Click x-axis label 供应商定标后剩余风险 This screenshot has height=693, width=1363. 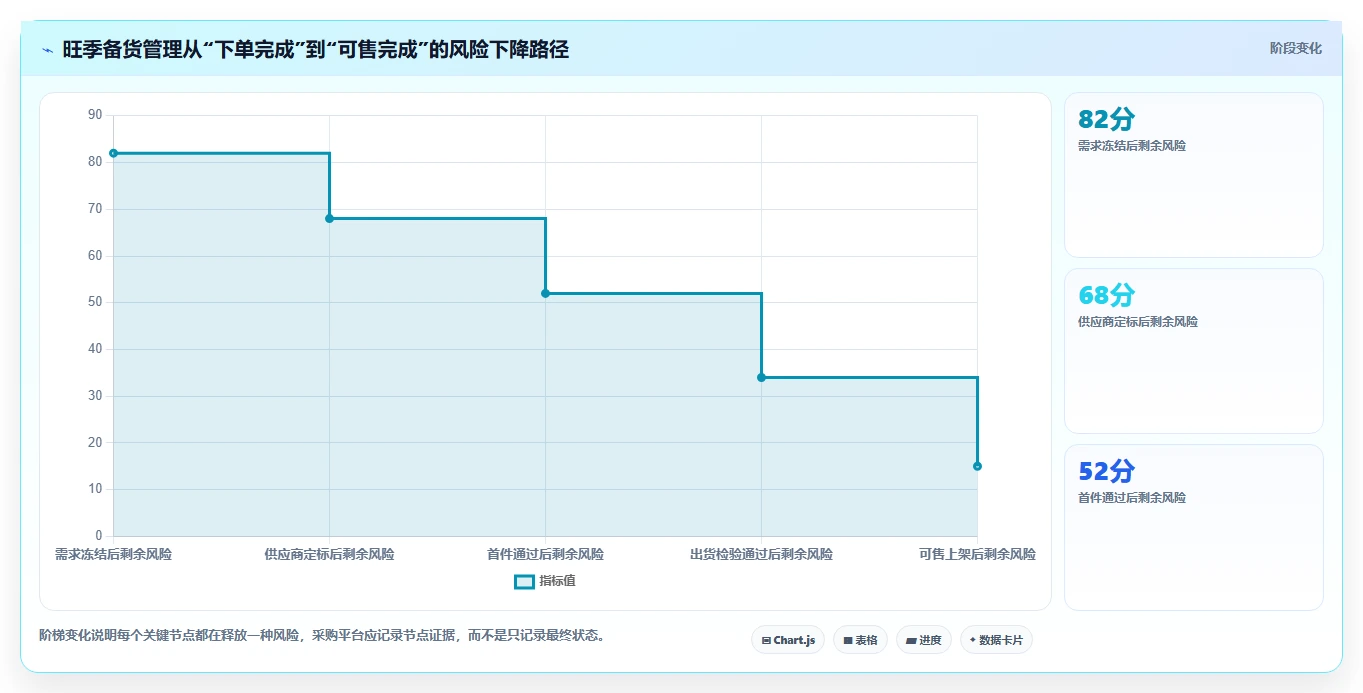(329, 554)
